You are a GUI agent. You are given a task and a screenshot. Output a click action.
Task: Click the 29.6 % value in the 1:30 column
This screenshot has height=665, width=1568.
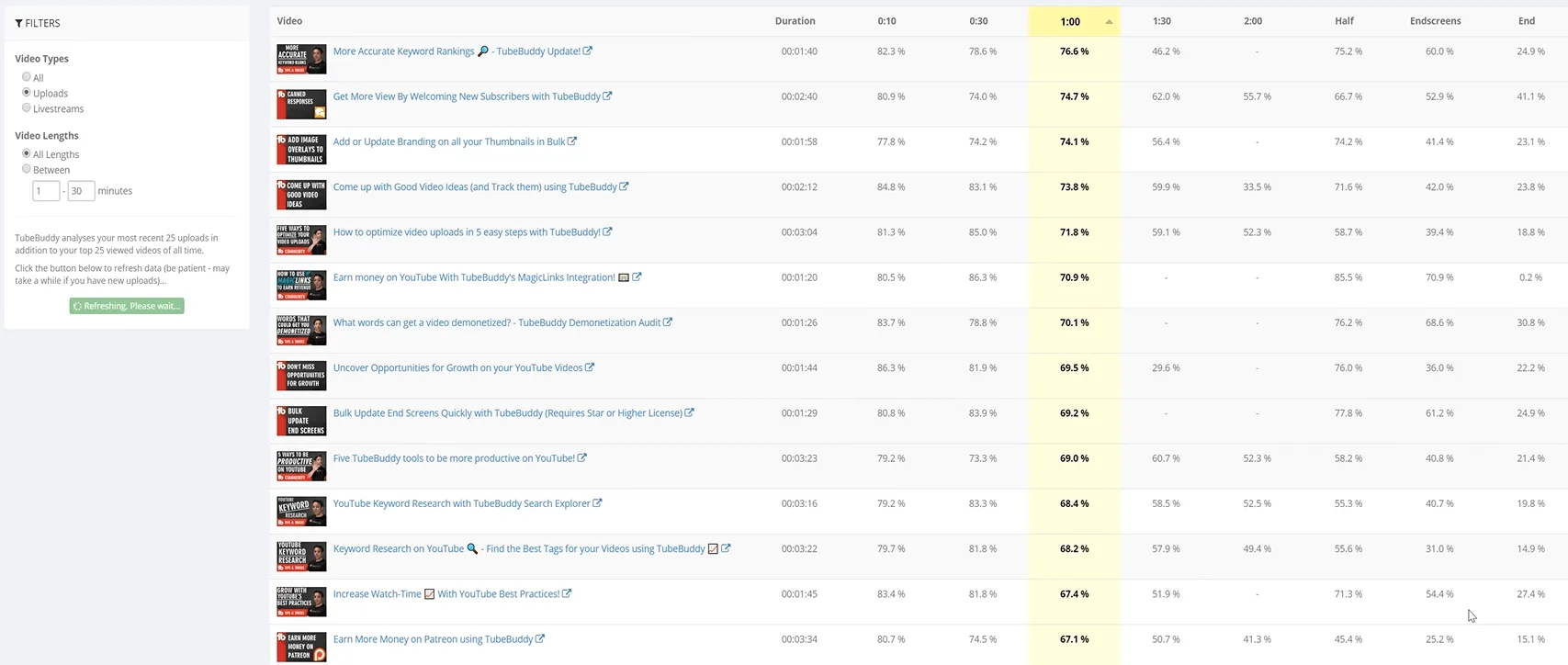(x=1166, y=367)
